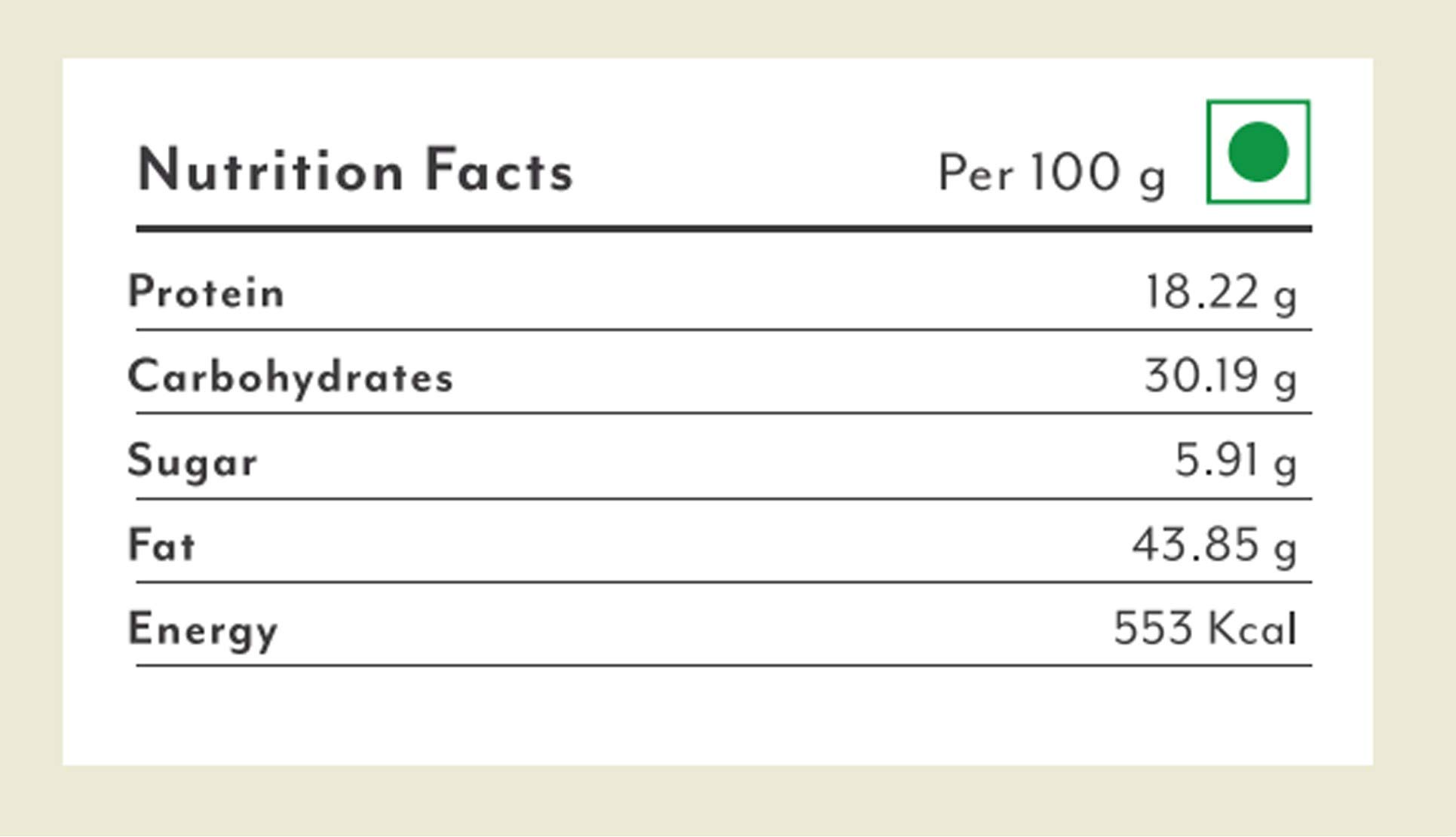Click the Kcal unit text
The height and width of the screenshot is (837, 1456).
[x=1252, y=628]
